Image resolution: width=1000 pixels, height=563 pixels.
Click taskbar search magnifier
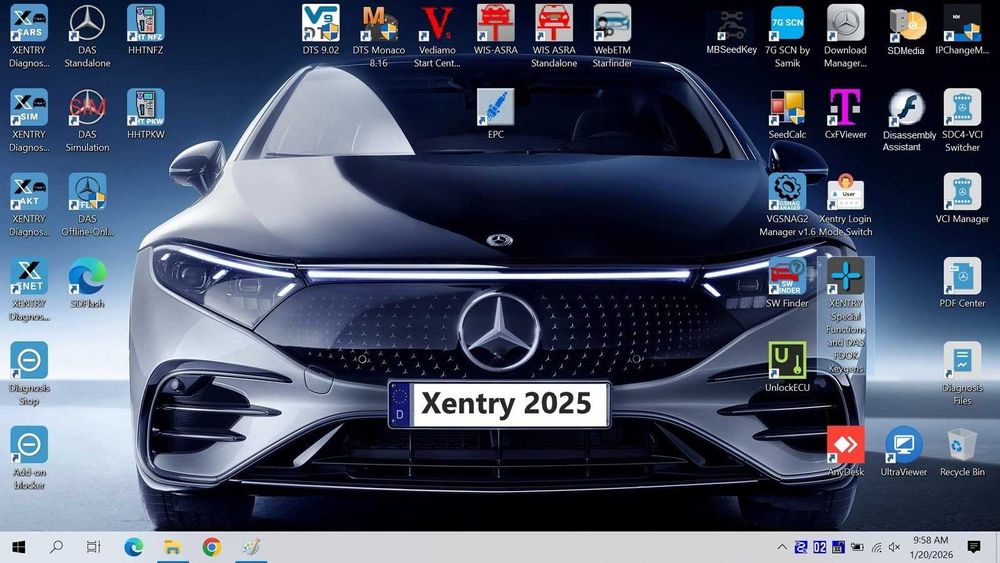(x=56, y=547)
